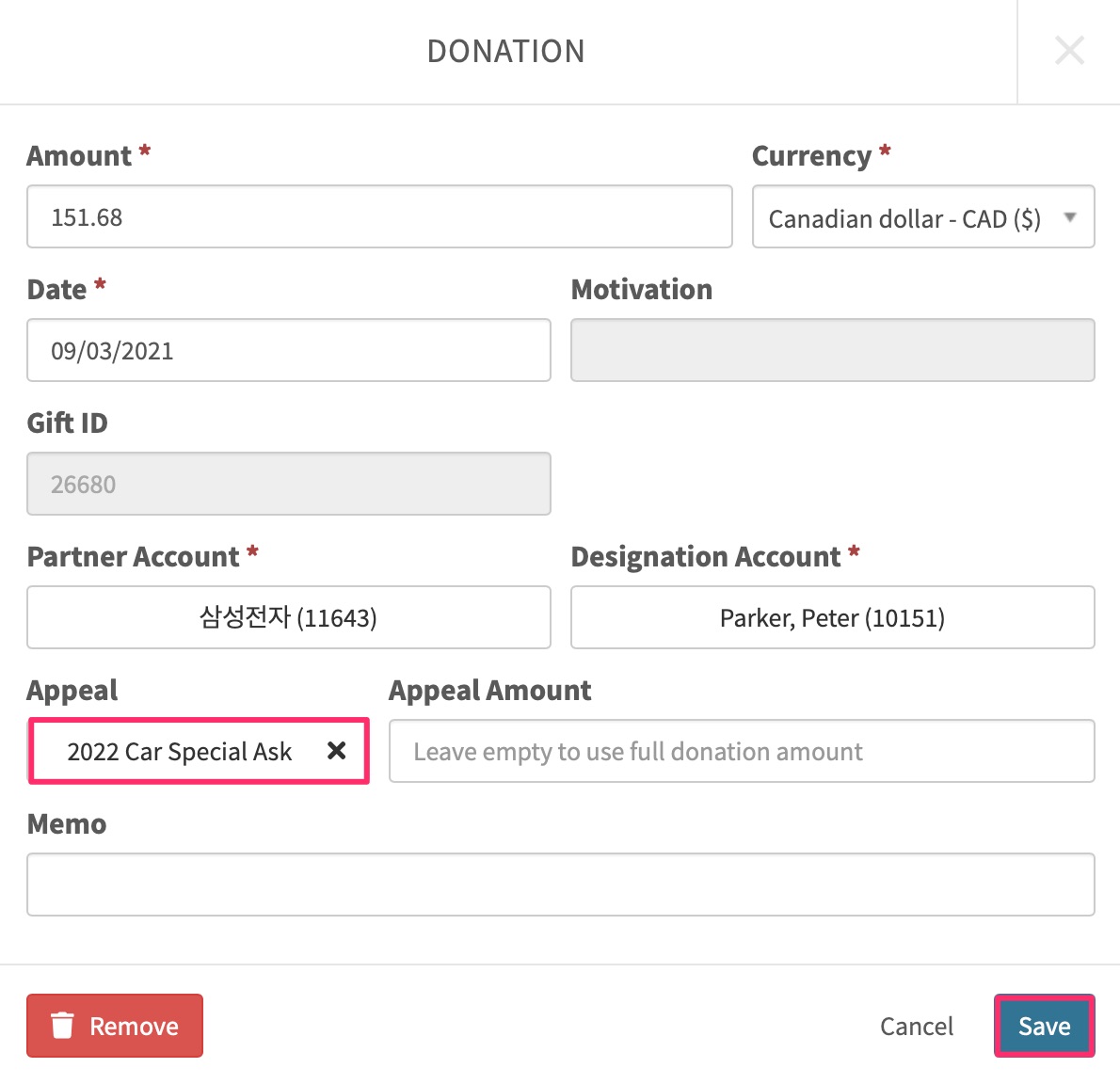Expand the Currency dropdown arrow
Viewport: 1120px width, 1084px height.
click(1069, 217)
